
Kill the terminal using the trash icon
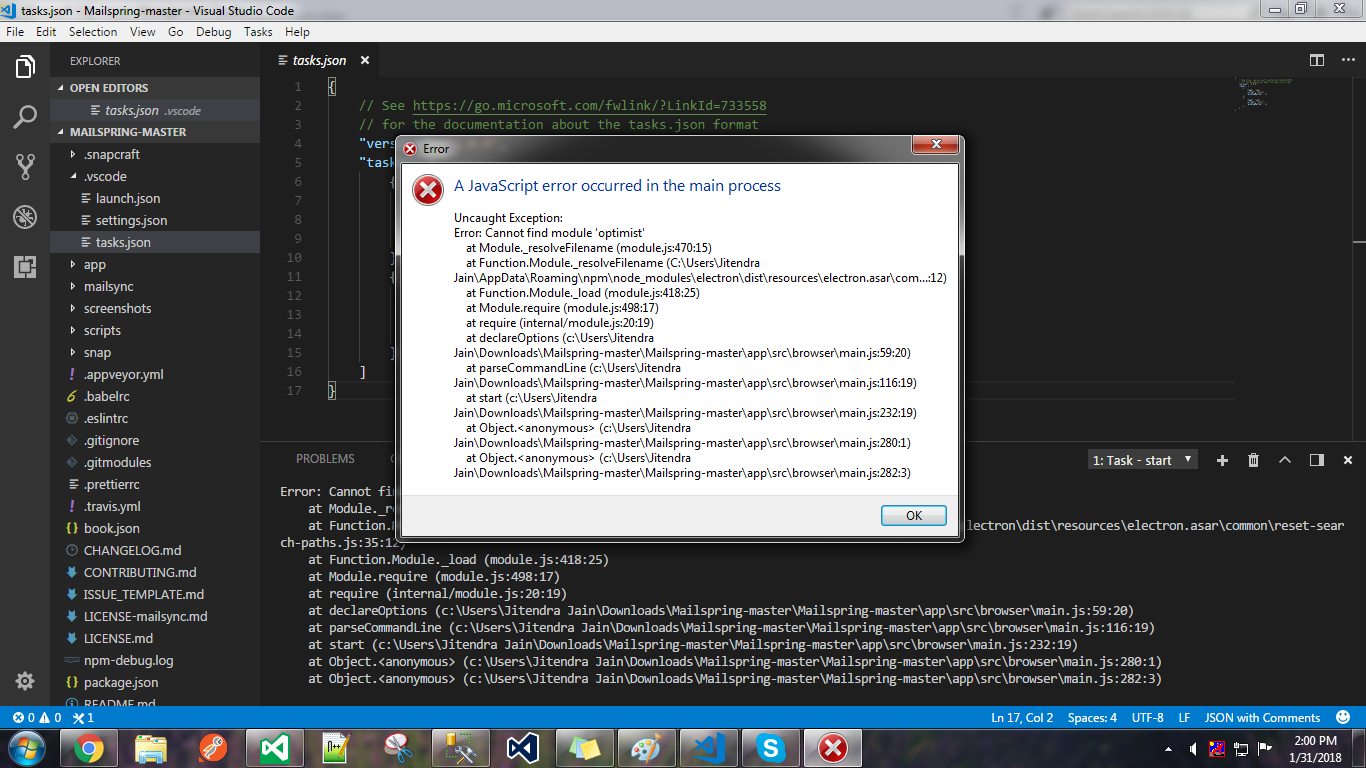[x=1253, y=459]
